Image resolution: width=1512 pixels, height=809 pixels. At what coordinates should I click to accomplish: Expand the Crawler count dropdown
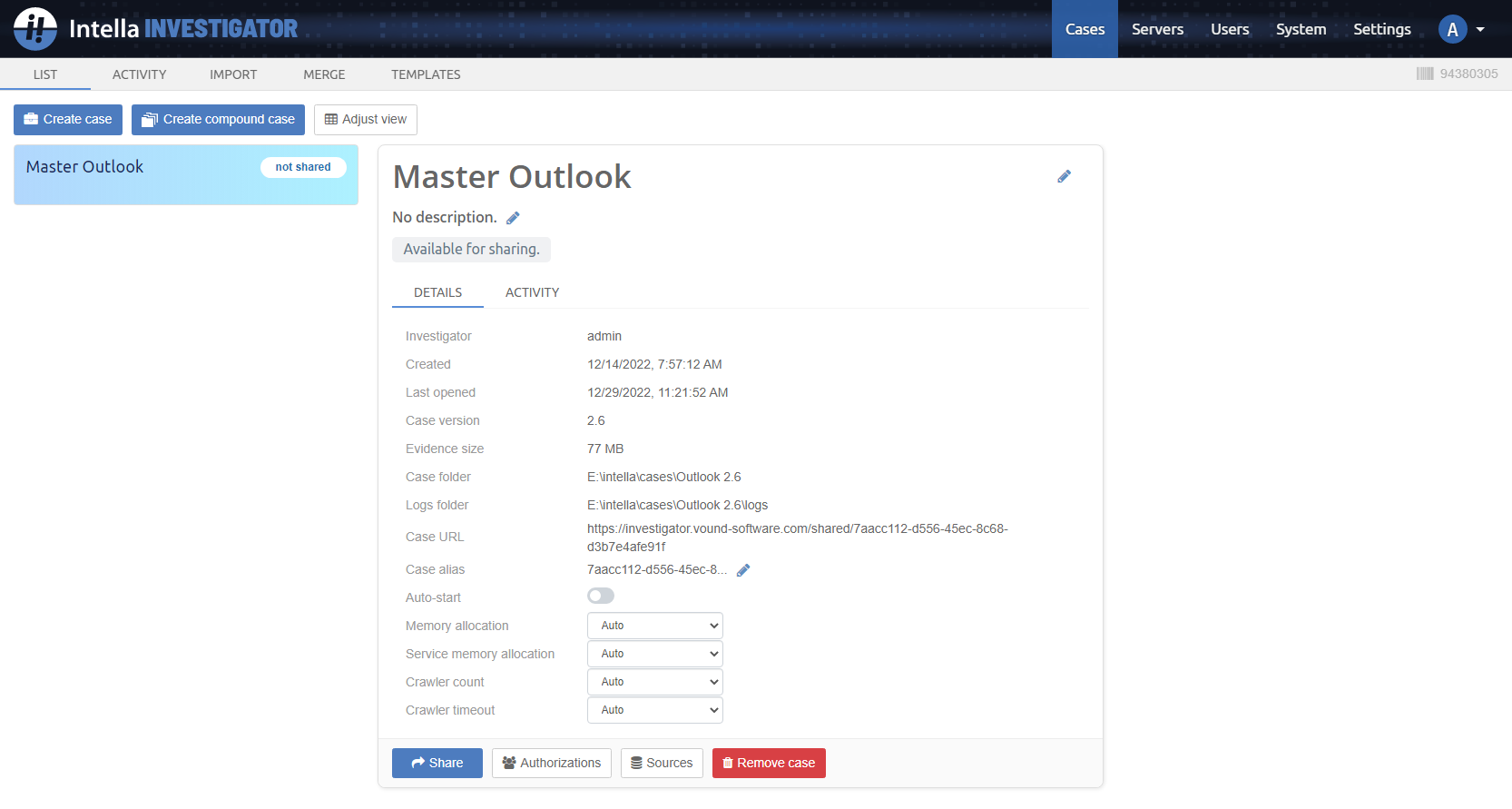[x=654, y=682]
